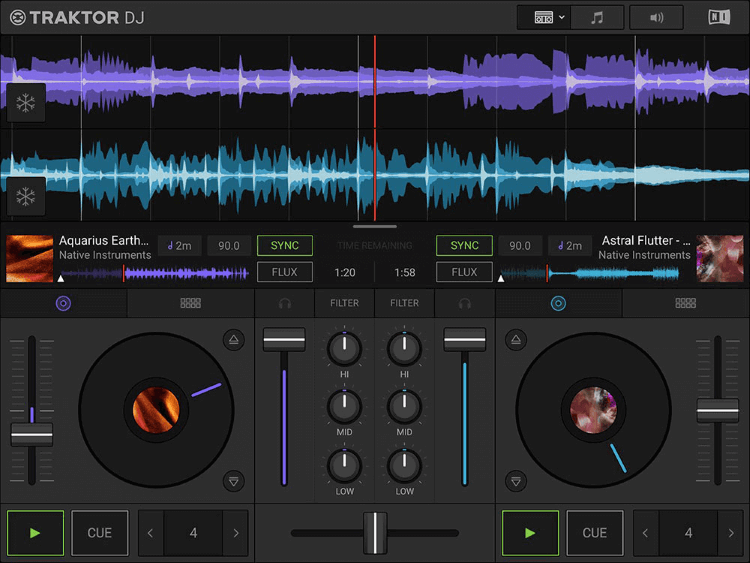This screenshot has height=563, width=750.
Task: Click TIME REMAINING label to switch display
Action: tap(375, 245)
